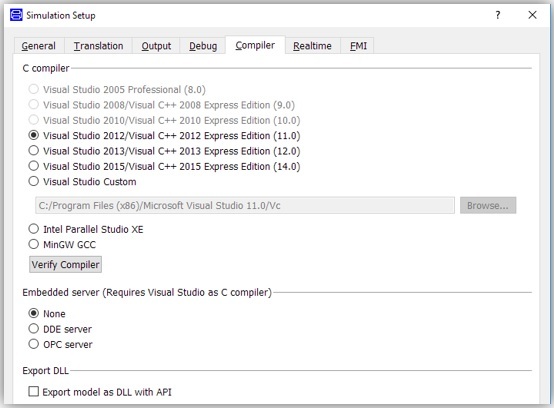Select the Debug tab

pyautogui.click(x=203, y=46)
